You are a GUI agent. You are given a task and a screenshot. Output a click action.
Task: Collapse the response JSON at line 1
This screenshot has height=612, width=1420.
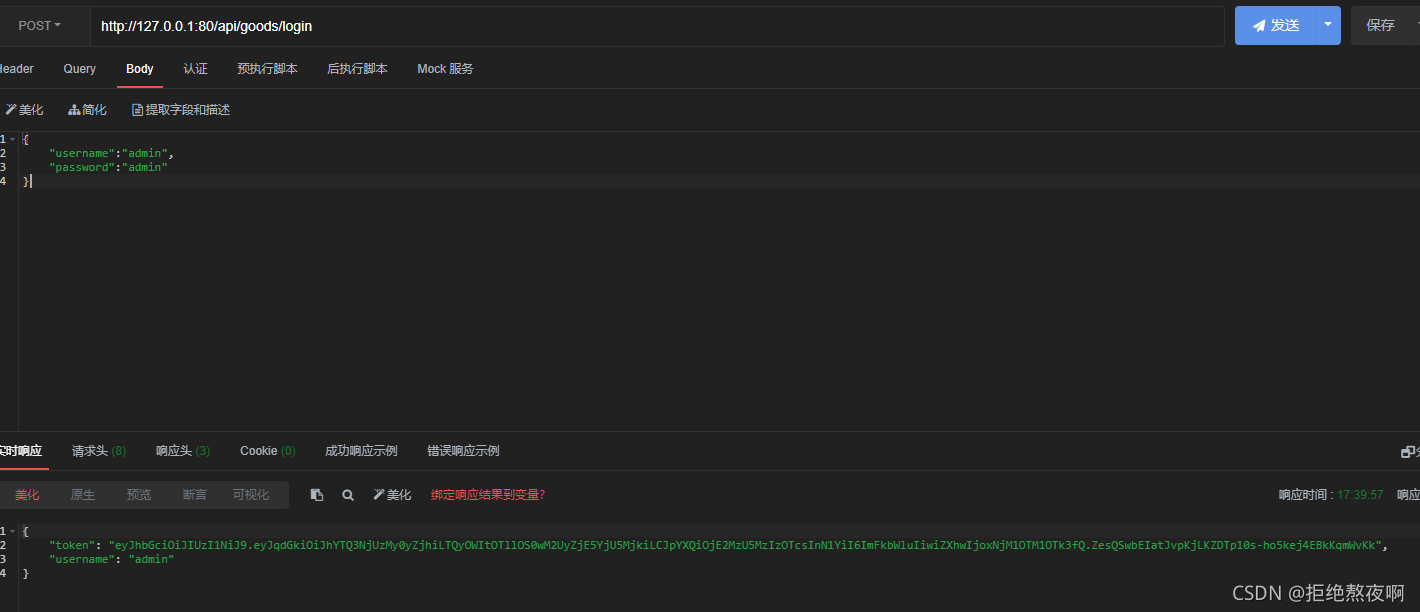(12, 531)
